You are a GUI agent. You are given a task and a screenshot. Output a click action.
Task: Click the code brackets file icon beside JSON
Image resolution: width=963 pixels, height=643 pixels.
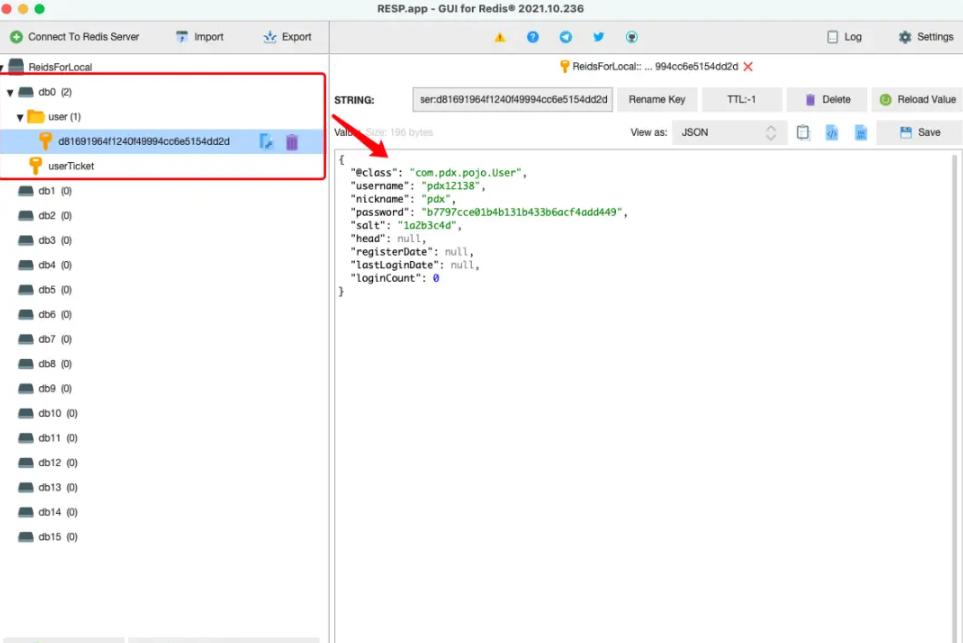(x=832, y=132)
